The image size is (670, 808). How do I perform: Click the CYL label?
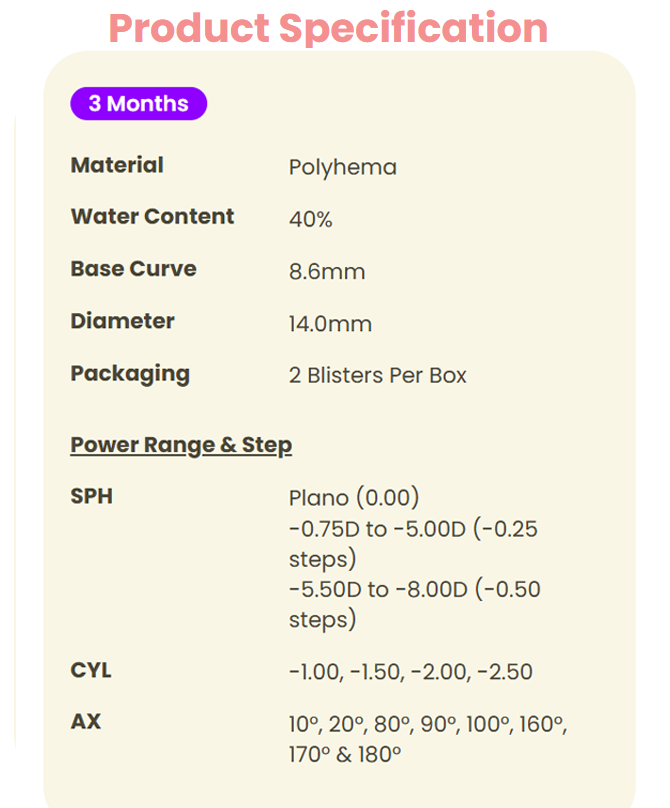click(x=91, y=670)
